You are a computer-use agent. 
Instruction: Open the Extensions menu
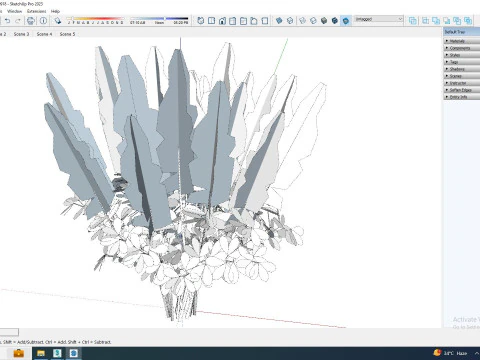tap(37, 11)
